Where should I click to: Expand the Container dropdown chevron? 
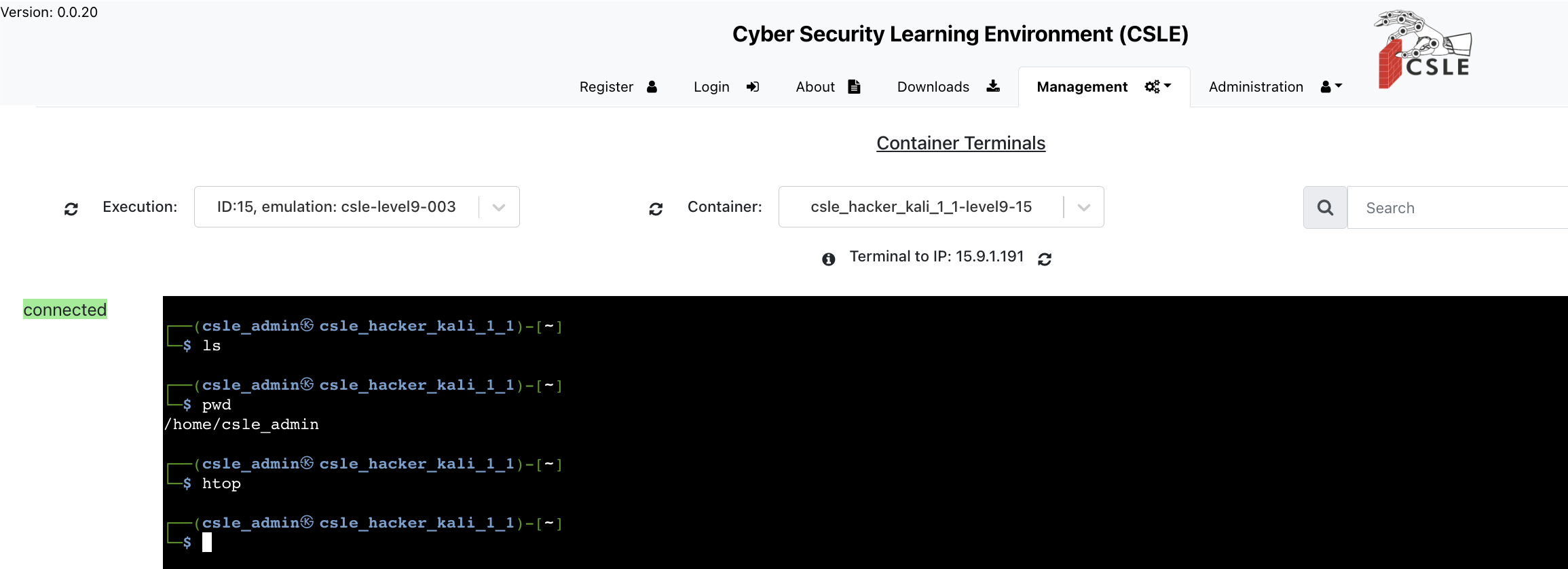point(1083,207)
